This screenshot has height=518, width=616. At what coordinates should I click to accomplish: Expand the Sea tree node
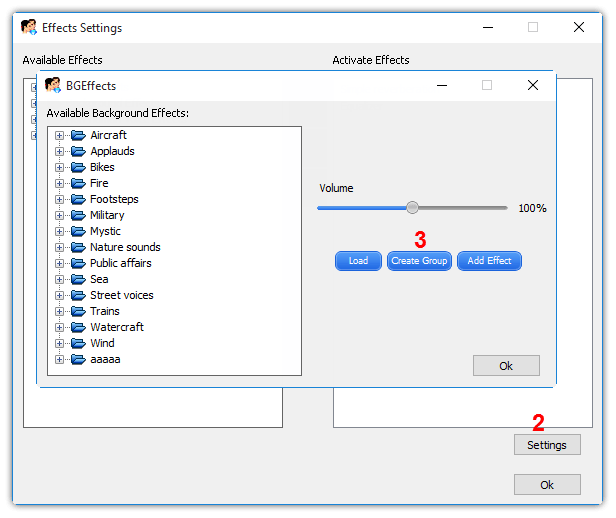coord(59,280)
